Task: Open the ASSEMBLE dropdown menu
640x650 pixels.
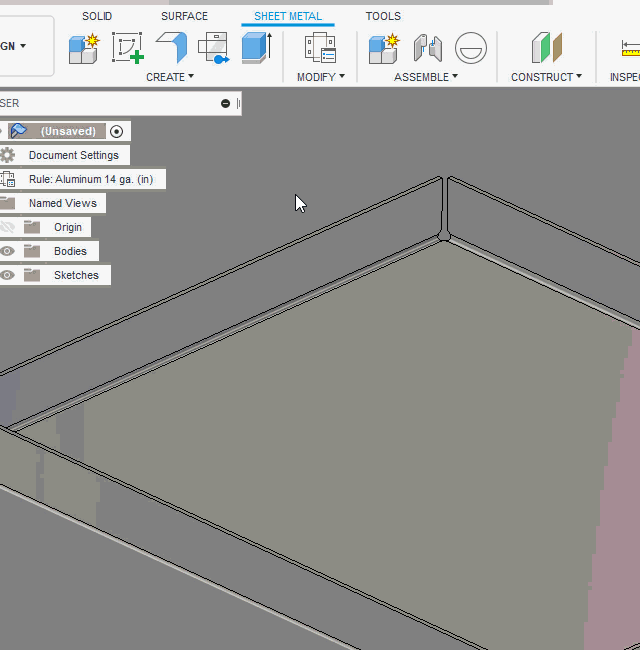Action: (x=425, y=77)
